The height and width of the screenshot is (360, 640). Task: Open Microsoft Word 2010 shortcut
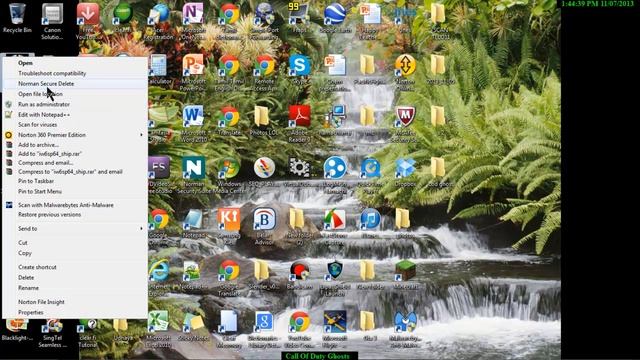193,123
